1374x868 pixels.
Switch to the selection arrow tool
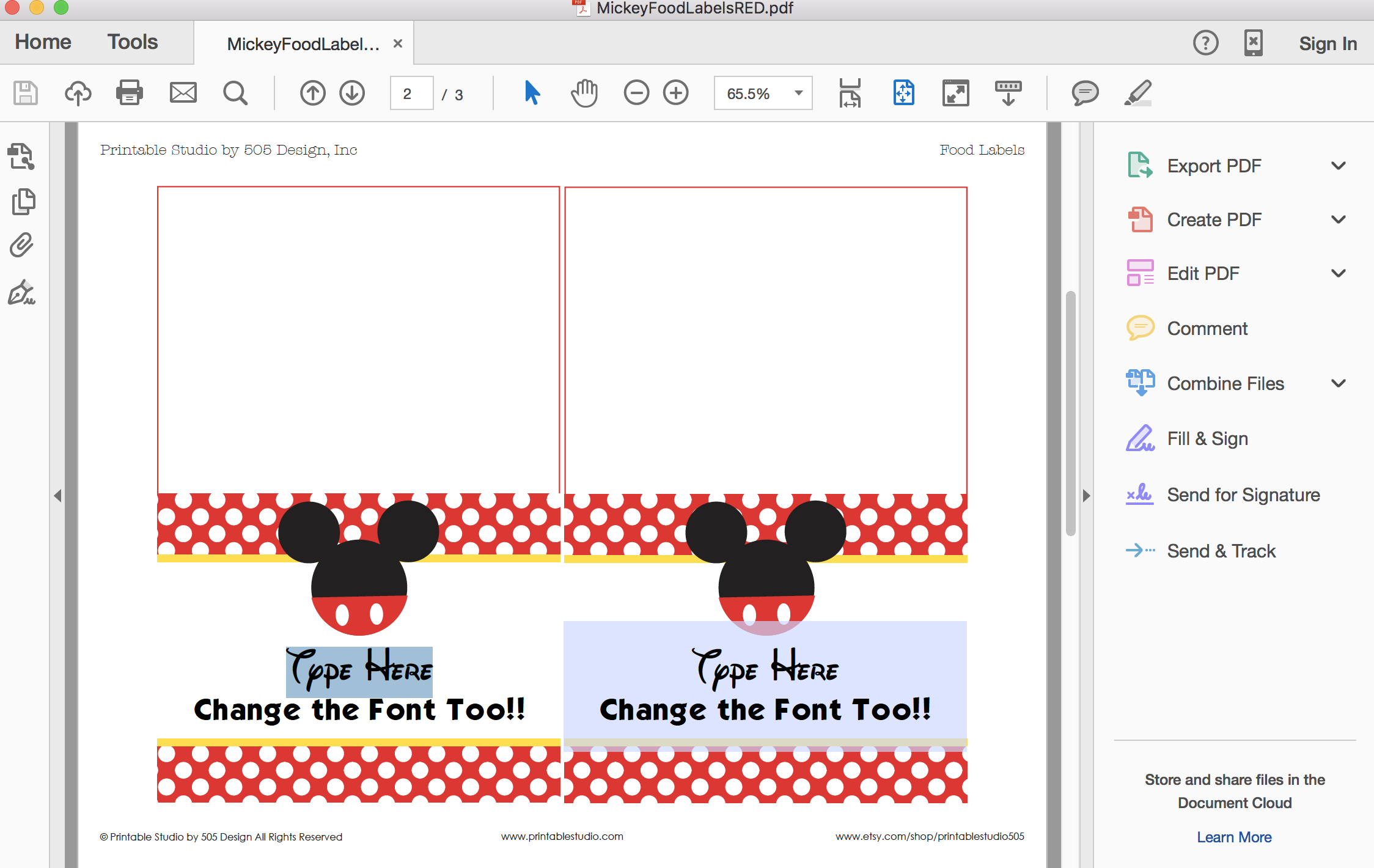531,93
